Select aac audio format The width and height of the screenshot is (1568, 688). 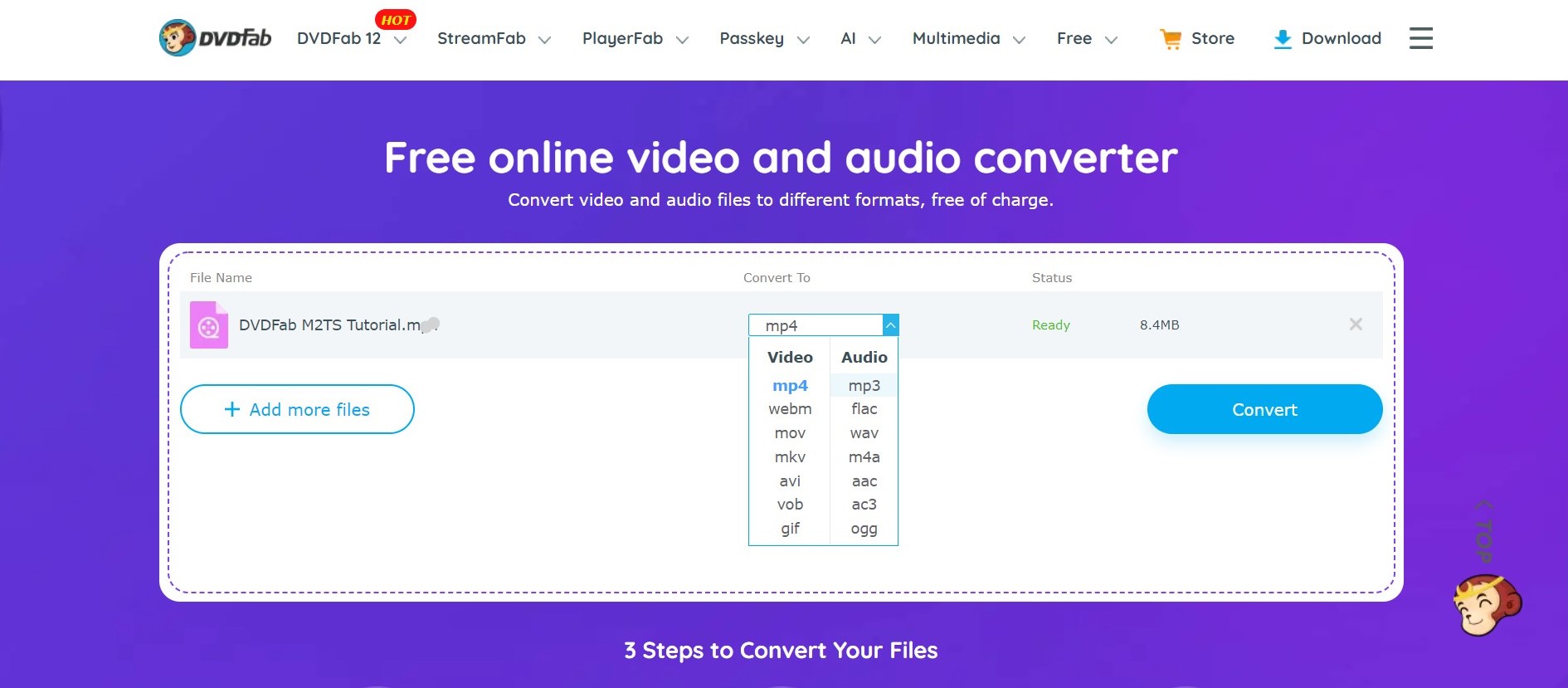tap(864, 481)
